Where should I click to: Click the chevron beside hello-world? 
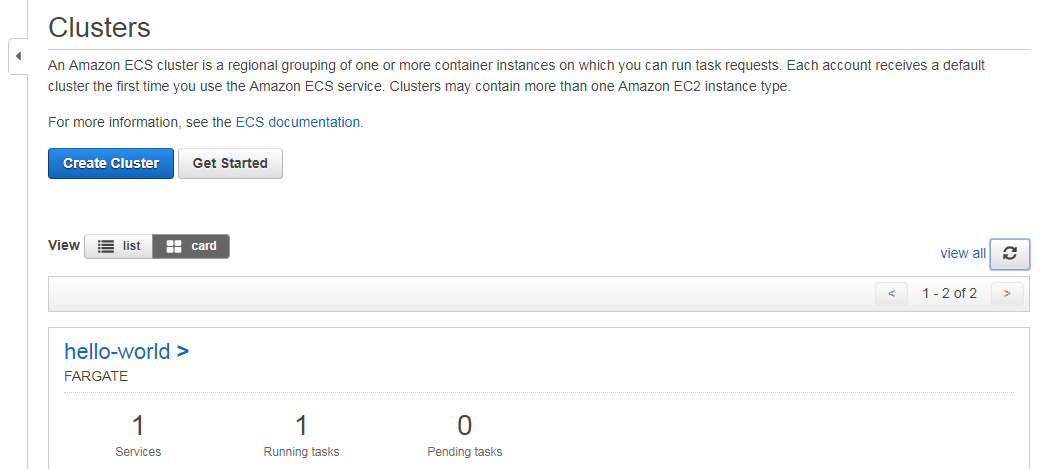click(183, 351)
